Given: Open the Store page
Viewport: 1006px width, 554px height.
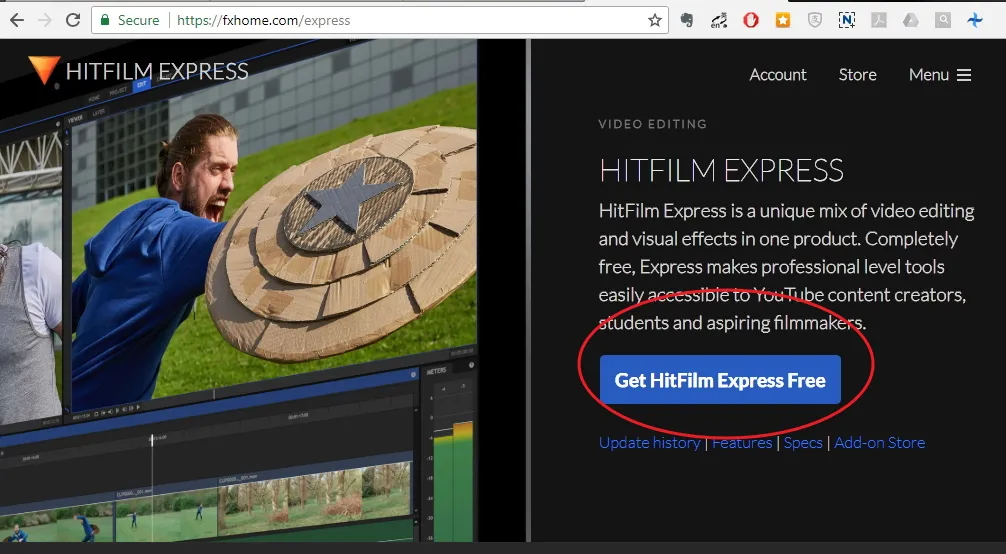Looking at the screenshot, I should click(x=857, y=74).
